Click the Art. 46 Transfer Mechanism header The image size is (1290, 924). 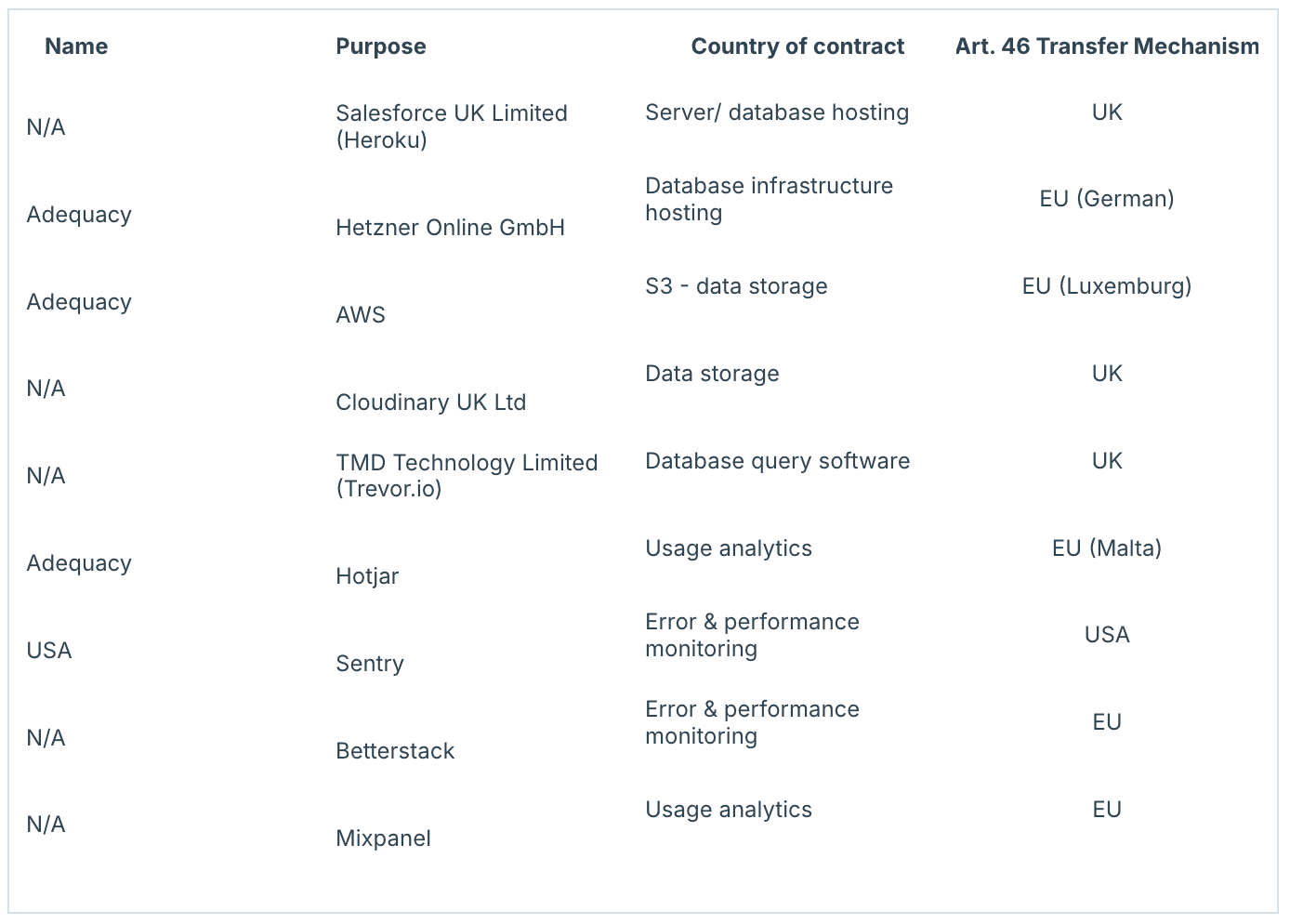pos(1106,46)
